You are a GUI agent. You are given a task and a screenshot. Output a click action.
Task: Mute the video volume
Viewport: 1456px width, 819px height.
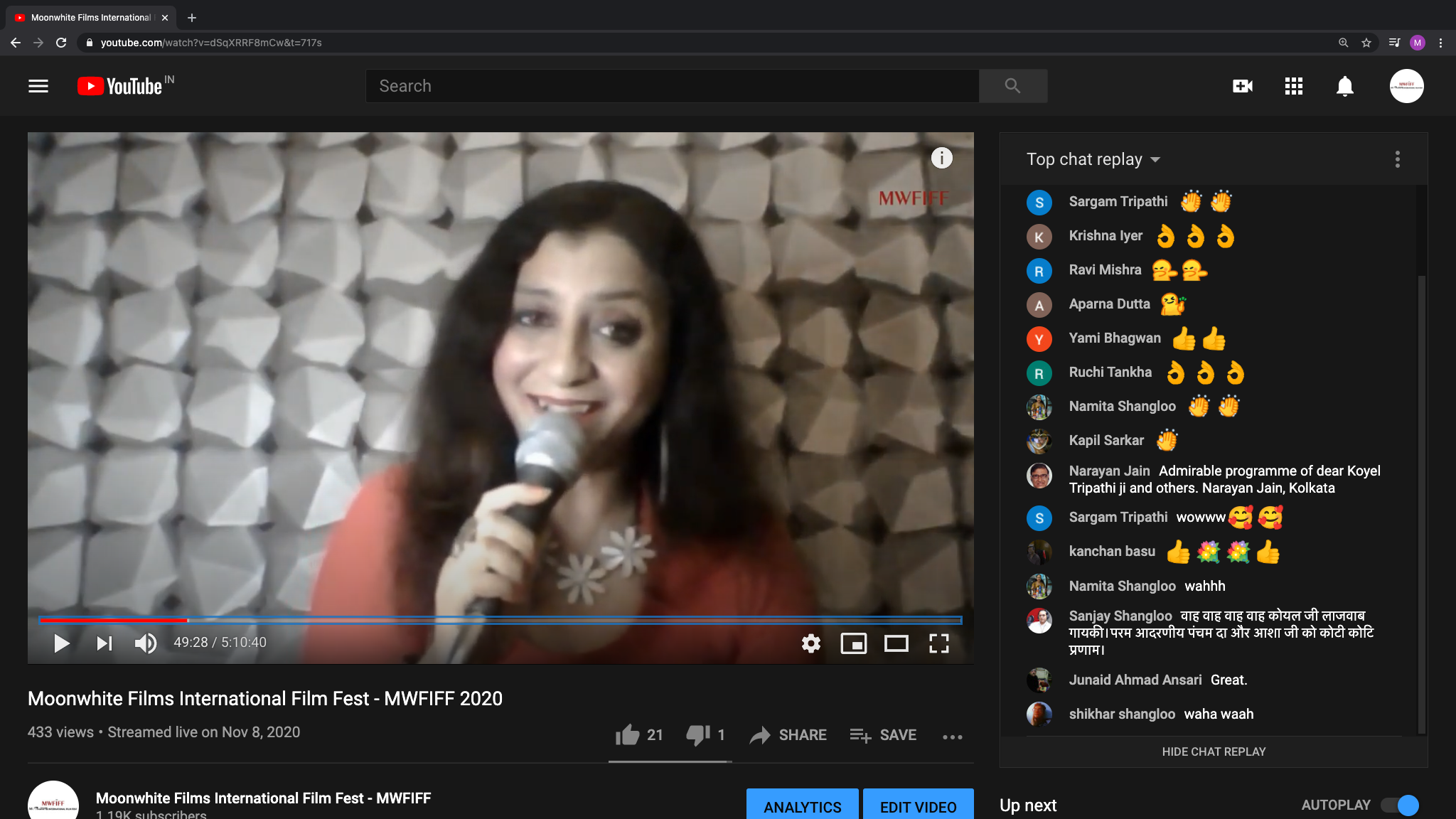pyautogui.click(x=146, y=643)
